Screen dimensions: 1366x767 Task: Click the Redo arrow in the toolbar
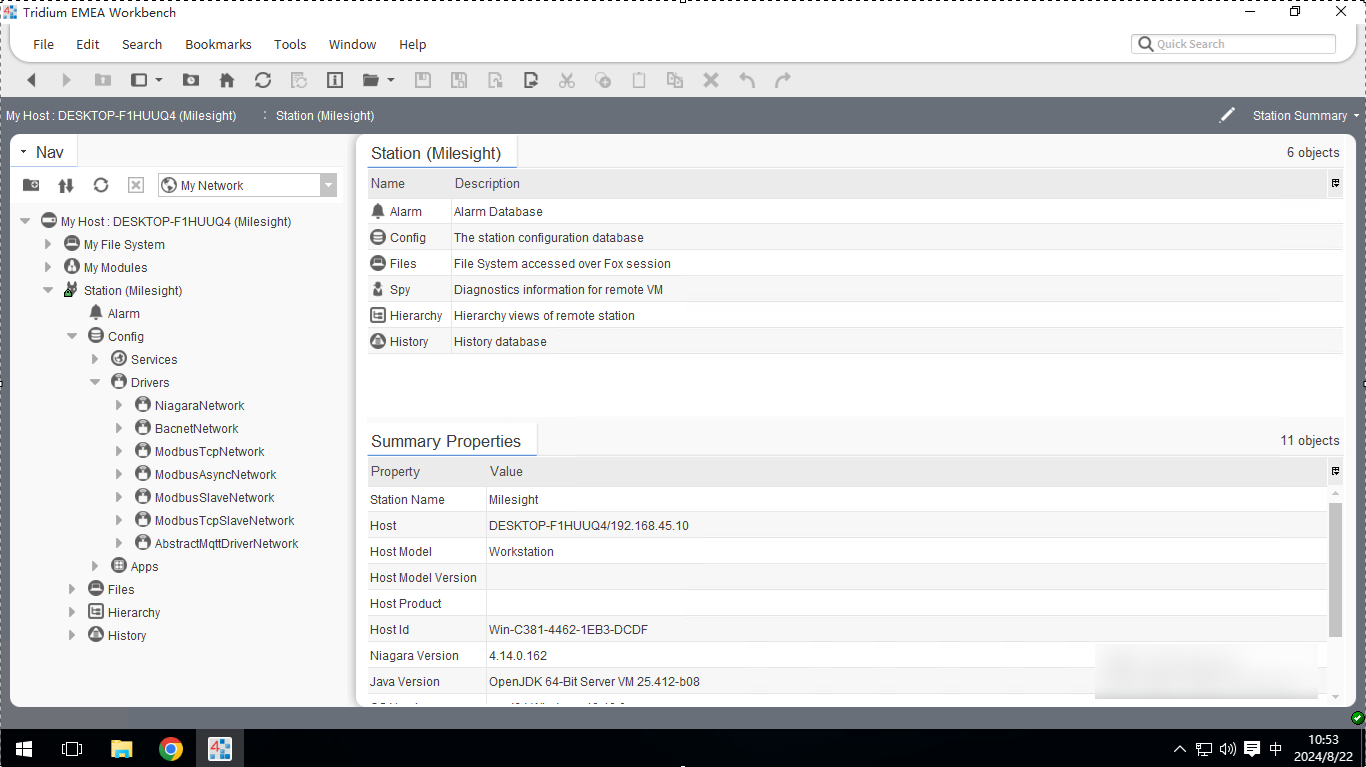(x=783, y=80)
